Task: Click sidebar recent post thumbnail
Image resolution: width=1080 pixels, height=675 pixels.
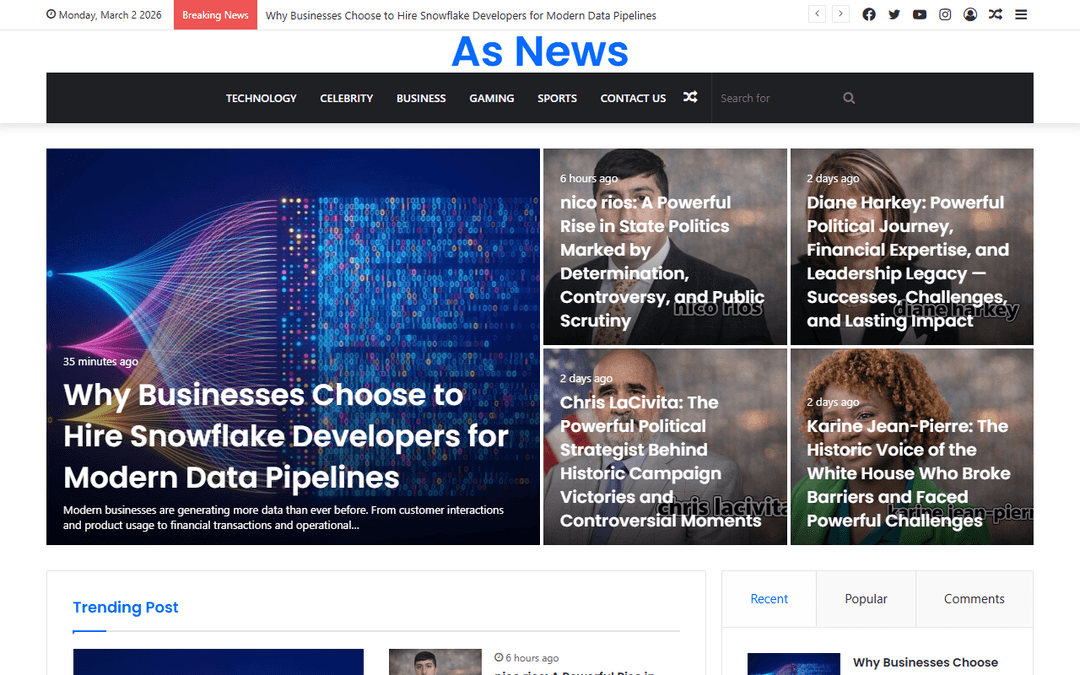Action: point(793,664)
